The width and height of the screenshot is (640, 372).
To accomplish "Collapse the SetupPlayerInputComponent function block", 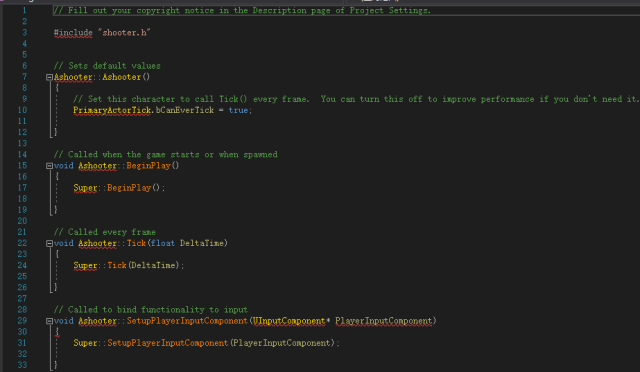I will pos(49,321).
